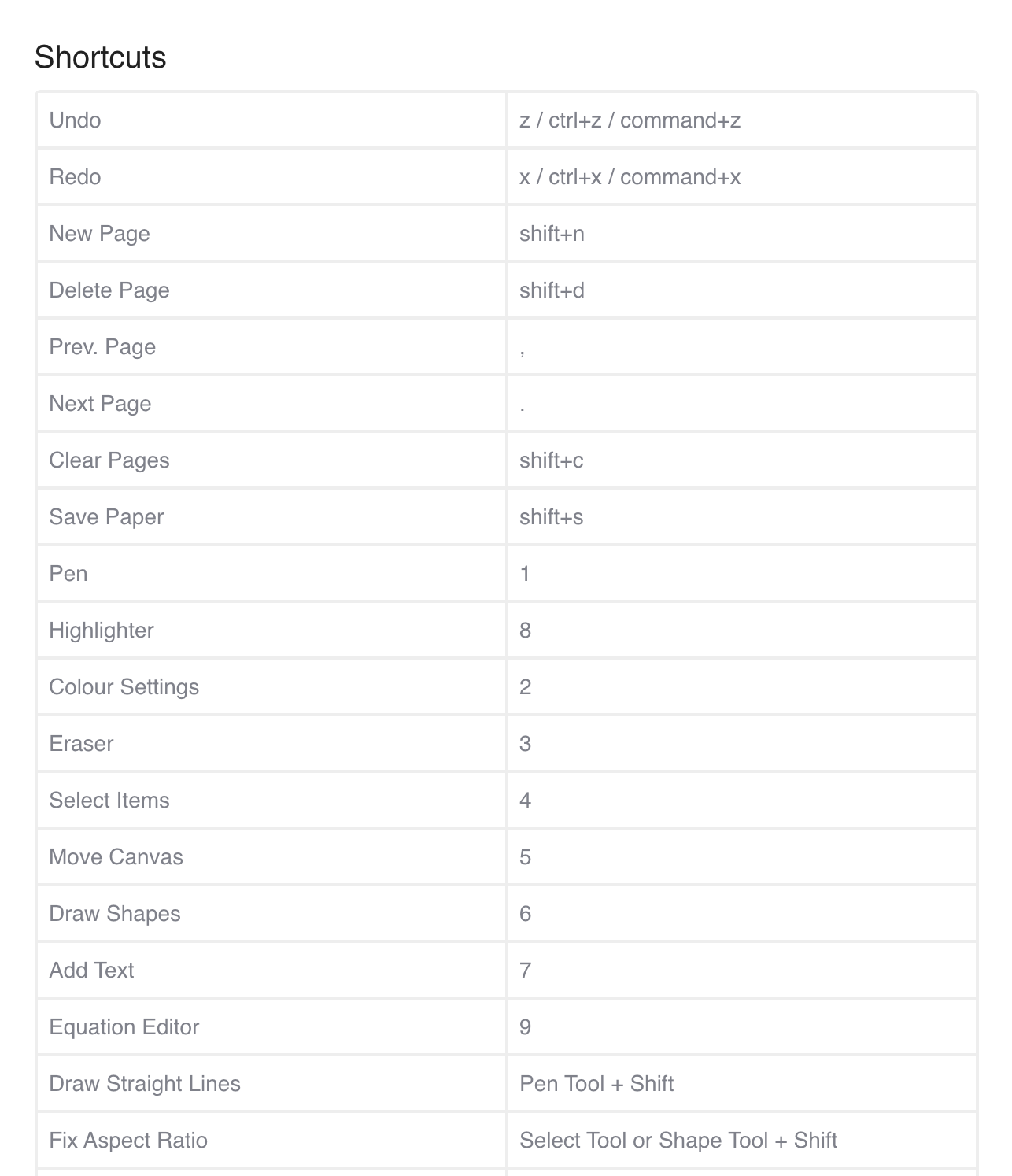Select the Redo row label

click(x=75, y=177)
